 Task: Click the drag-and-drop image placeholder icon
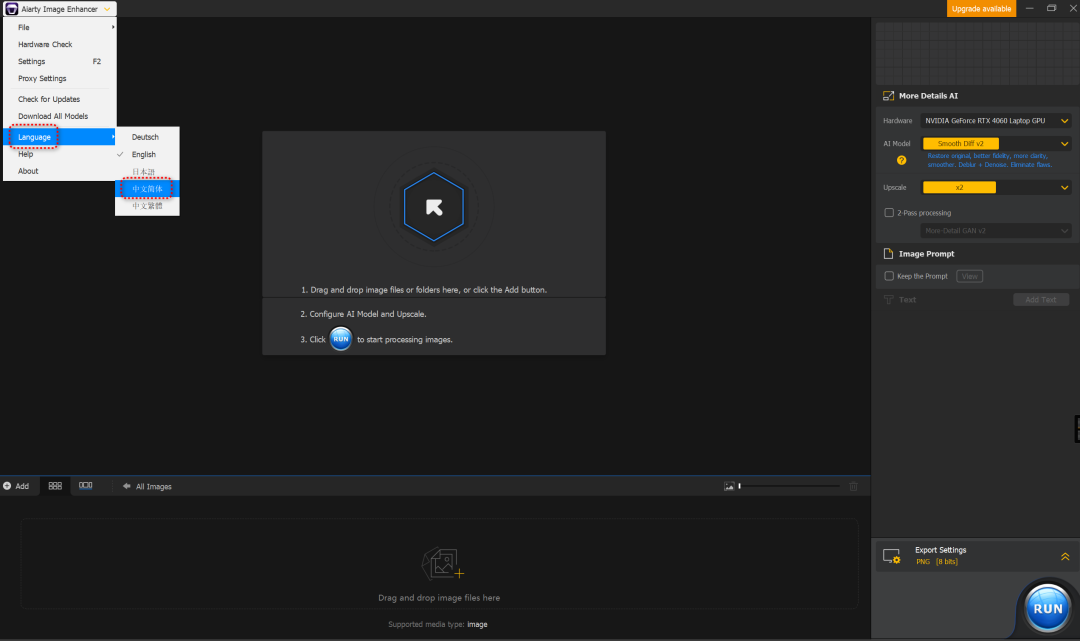click(442, 564)
